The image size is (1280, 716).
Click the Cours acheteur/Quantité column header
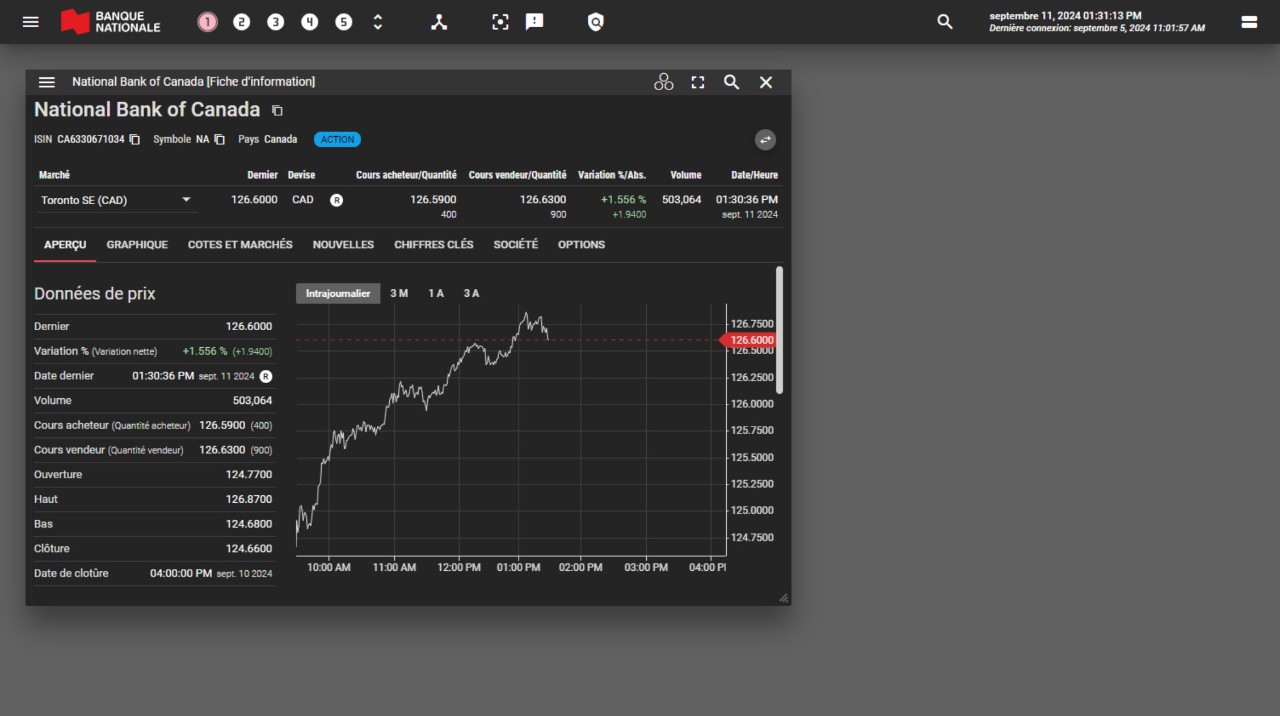[x=406, y=175]
